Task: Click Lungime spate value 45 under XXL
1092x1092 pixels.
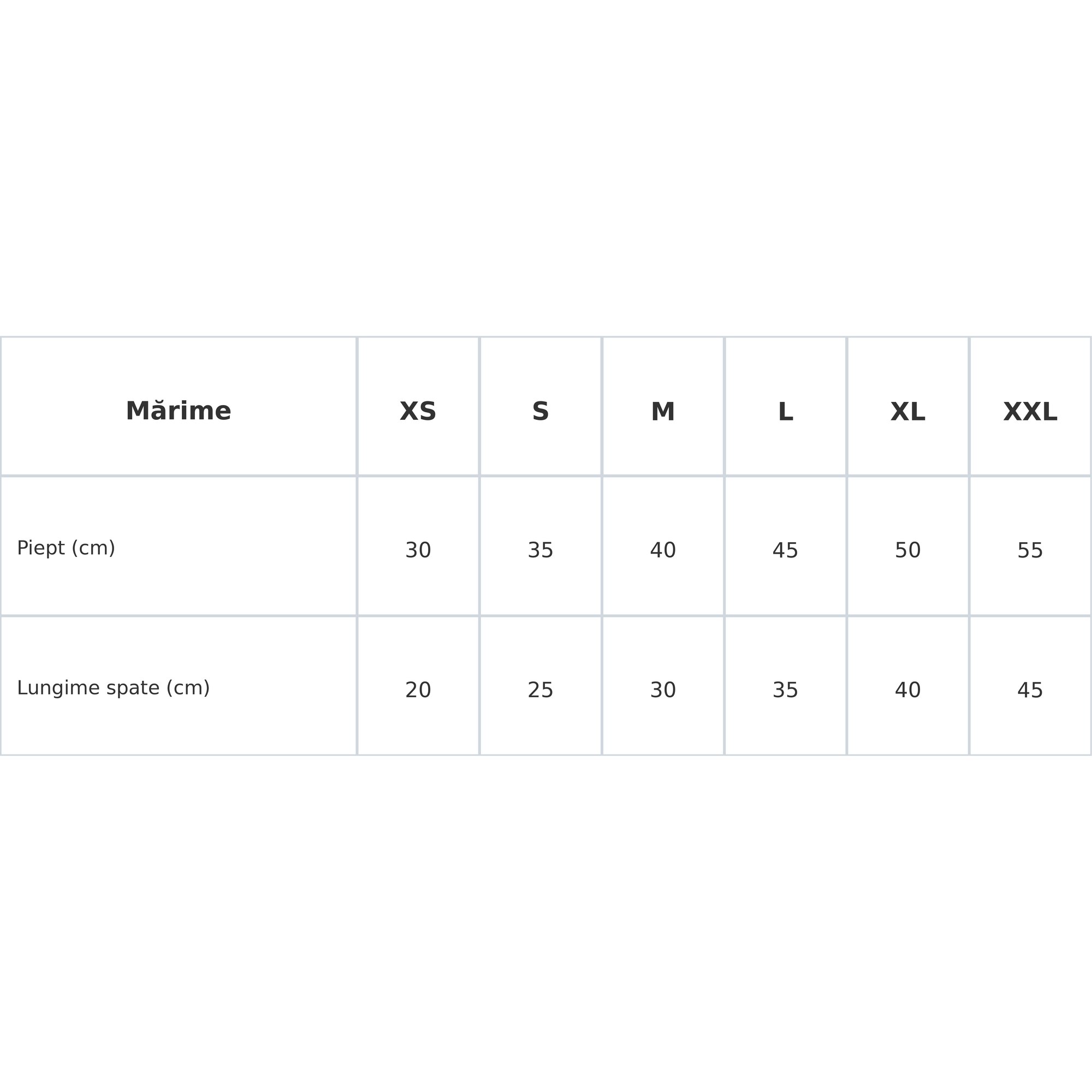Action: 1030,690
